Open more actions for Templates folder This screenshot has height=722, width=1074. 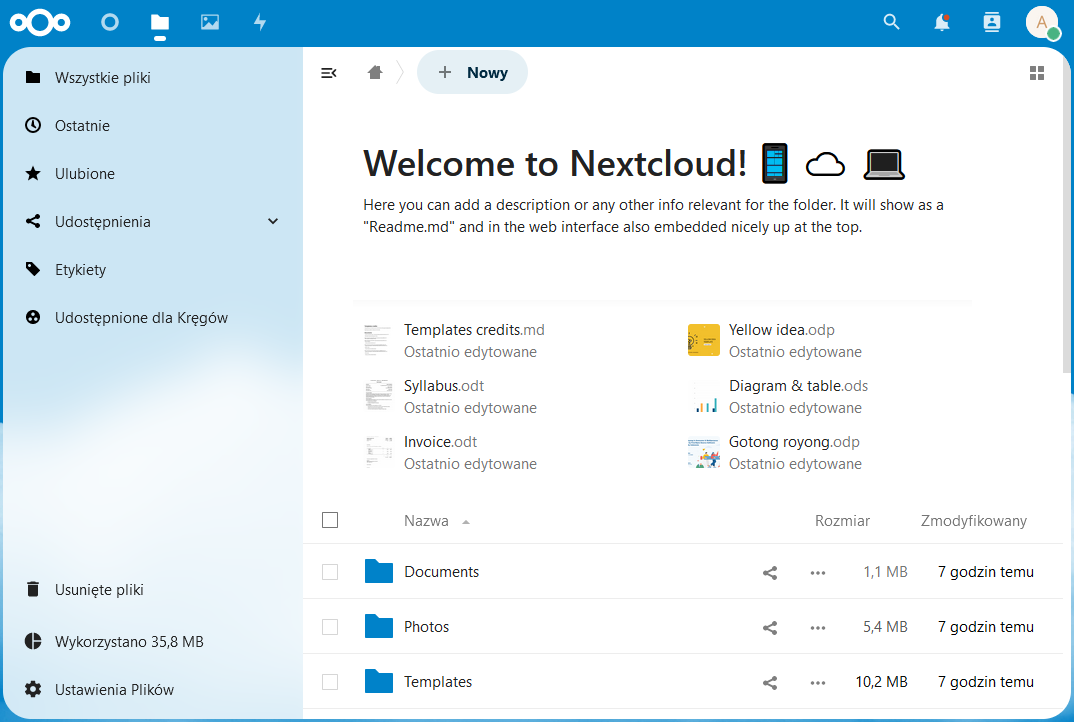click(818, 682)
